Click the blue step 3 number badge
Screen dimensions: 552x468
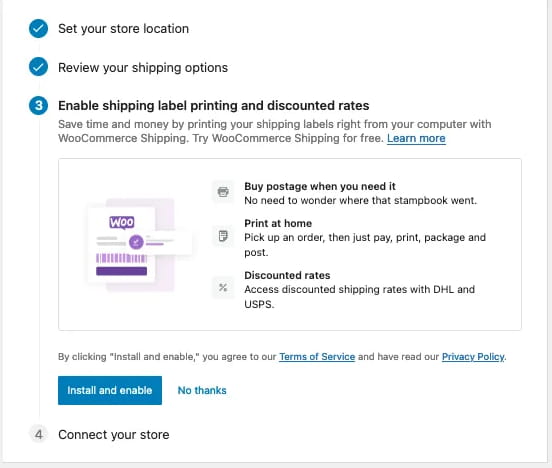pos(38,105)
